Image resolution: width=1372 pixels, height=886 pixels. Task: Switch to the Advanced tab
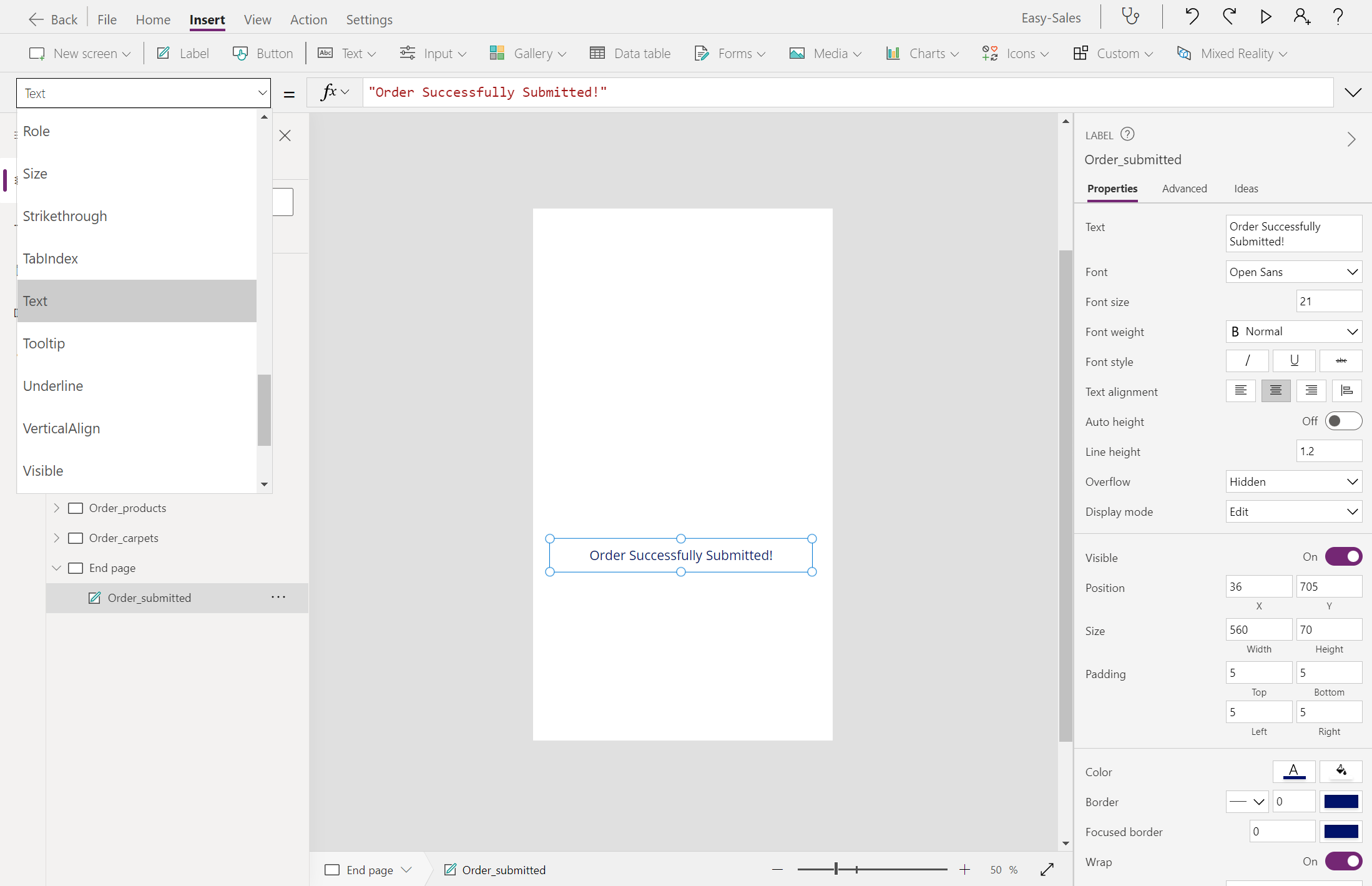1184,189
